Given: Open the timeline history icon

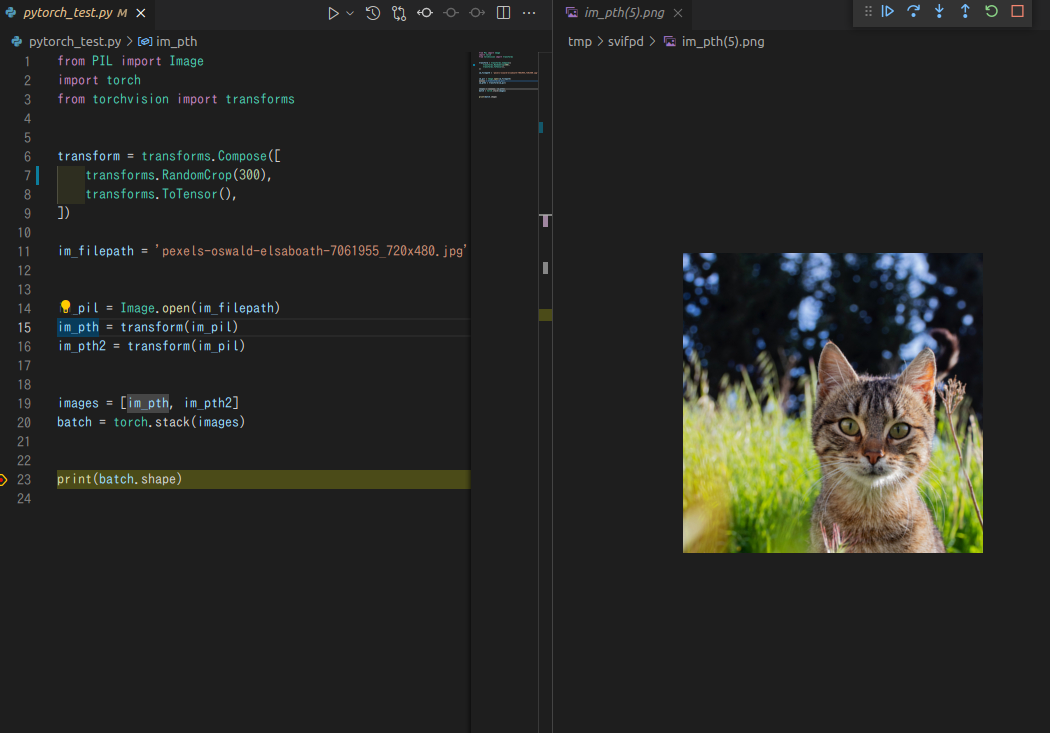Looking at the screenshot, I should click(x=373, y=13).
